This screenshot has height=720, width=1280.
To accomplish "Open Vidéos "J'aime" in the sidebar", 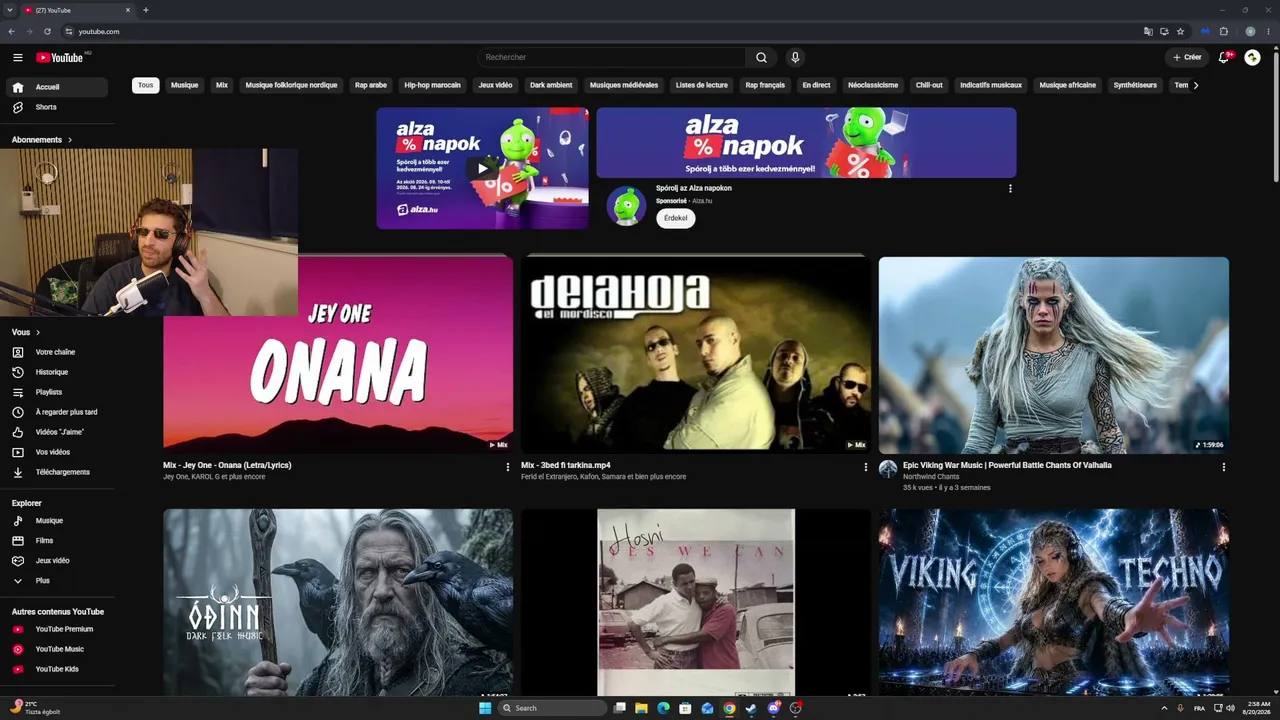I will coord(55,432).
